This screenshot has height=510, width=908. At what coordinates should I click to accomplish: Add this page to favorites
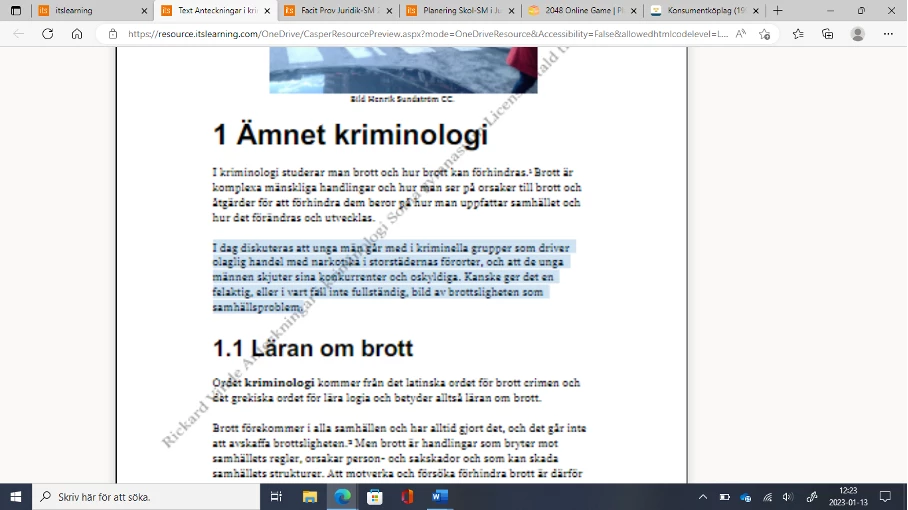pos(764,34)
